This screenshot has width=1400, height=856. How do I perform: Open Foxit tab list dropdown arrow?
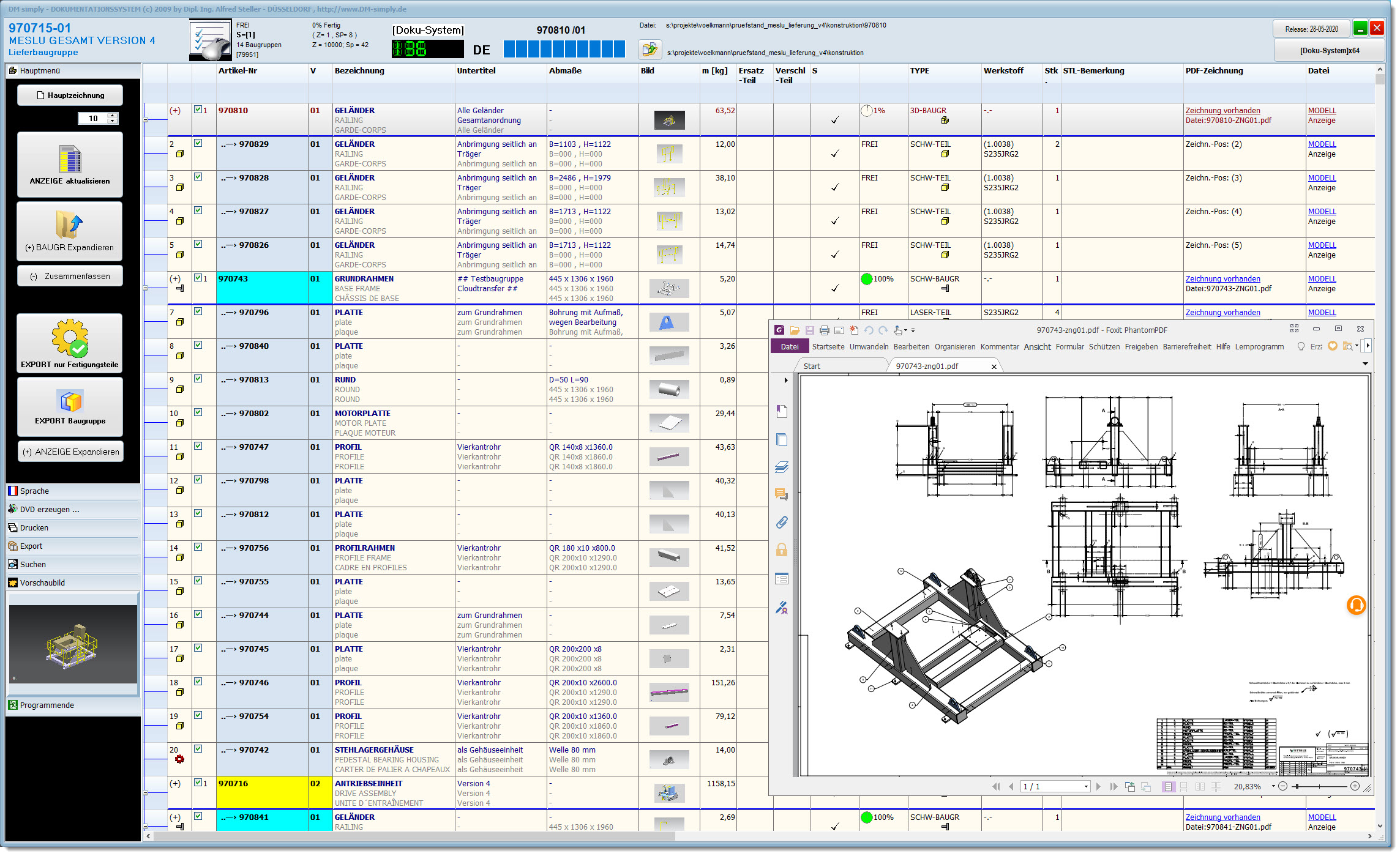pyautogui.click(x=1365, y=364)
